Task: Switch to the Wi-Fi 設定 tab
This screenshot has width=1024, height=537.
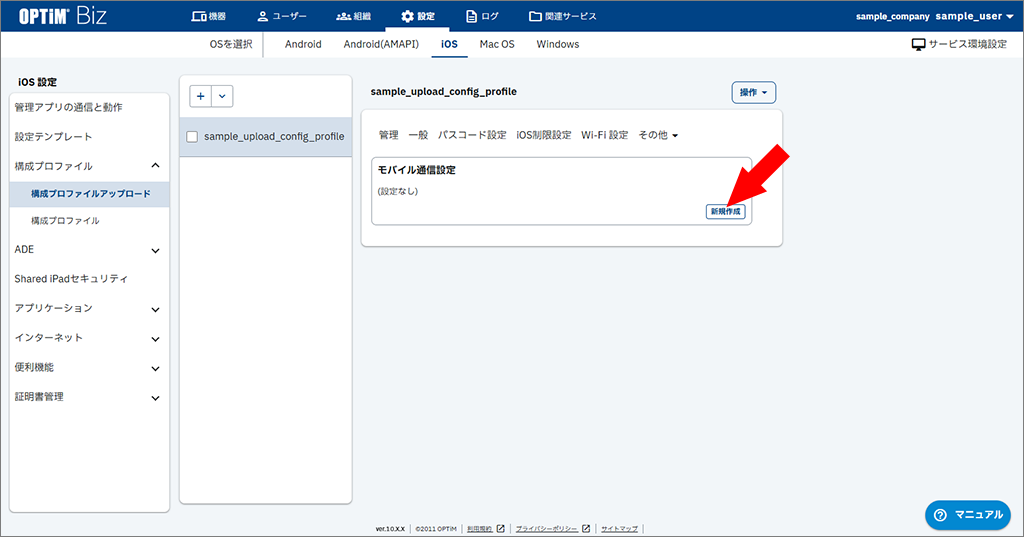Action: click(605, 135)
